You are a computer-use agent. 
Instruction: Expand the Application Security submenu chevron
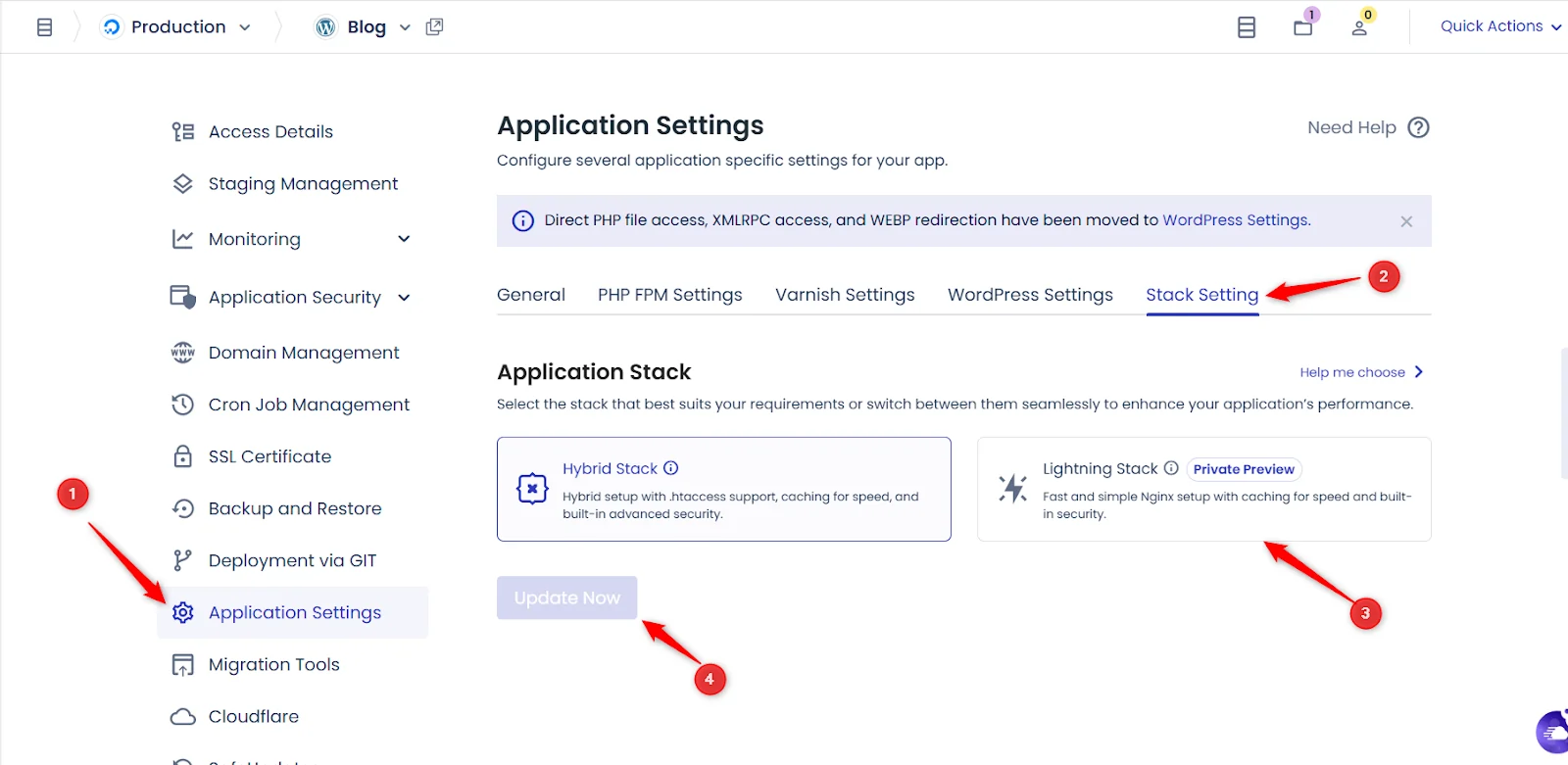pyautogui.click(x=404, y=298)
